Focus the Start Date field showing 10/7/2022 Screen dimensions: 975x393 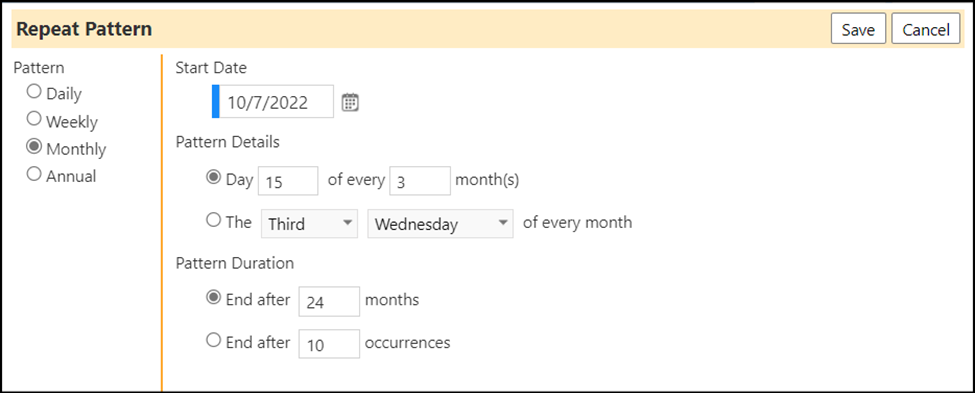click(273, 101)
